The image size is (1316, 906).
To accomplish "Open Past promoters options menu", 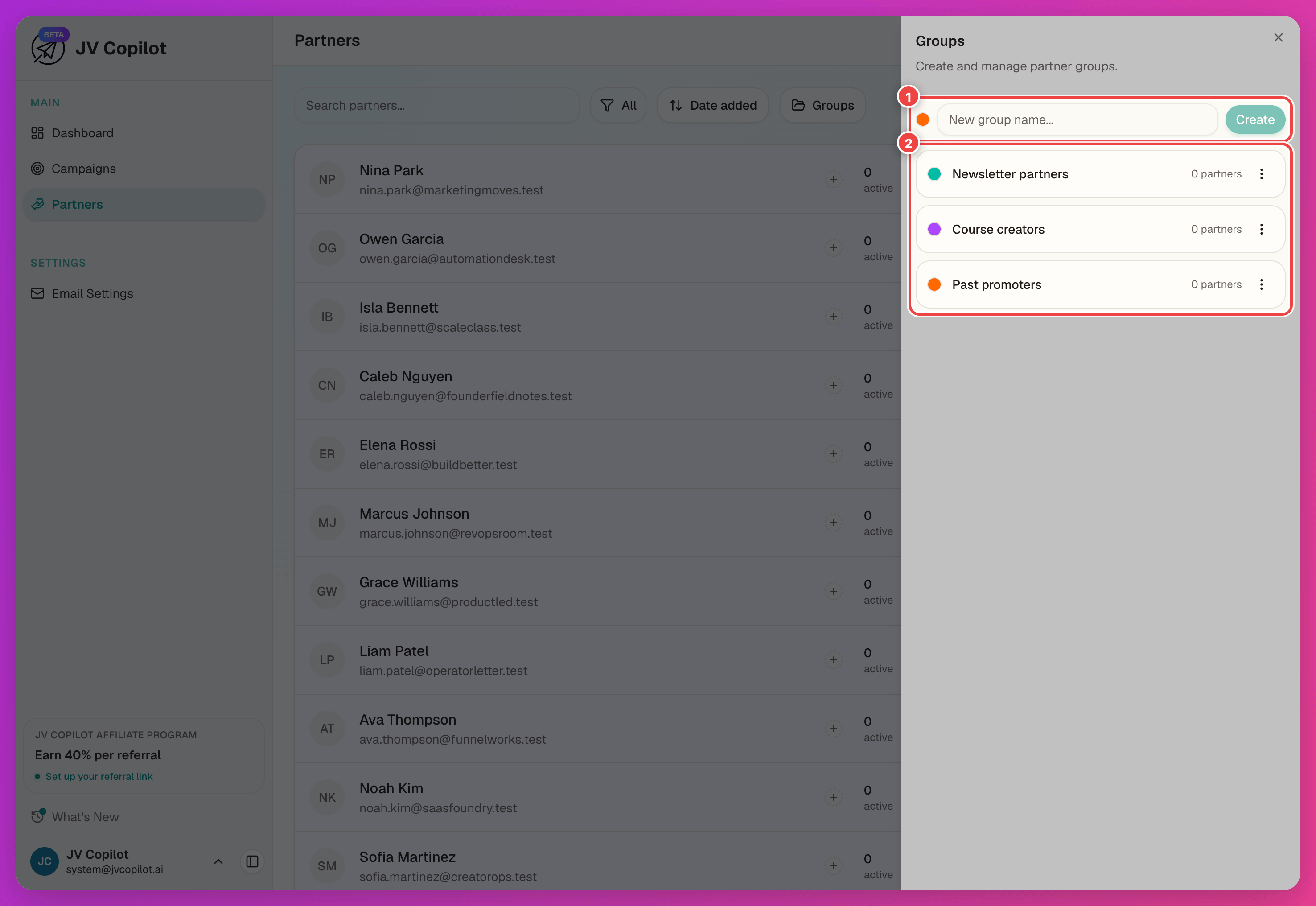I will coord(1261,284).
